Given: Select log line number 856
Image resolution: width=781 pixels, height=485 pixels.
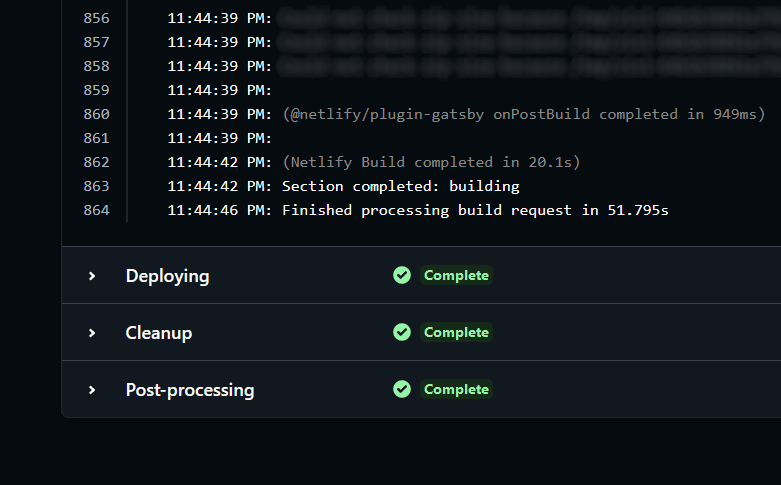Looking at the screenshot, I should point(96,18).
